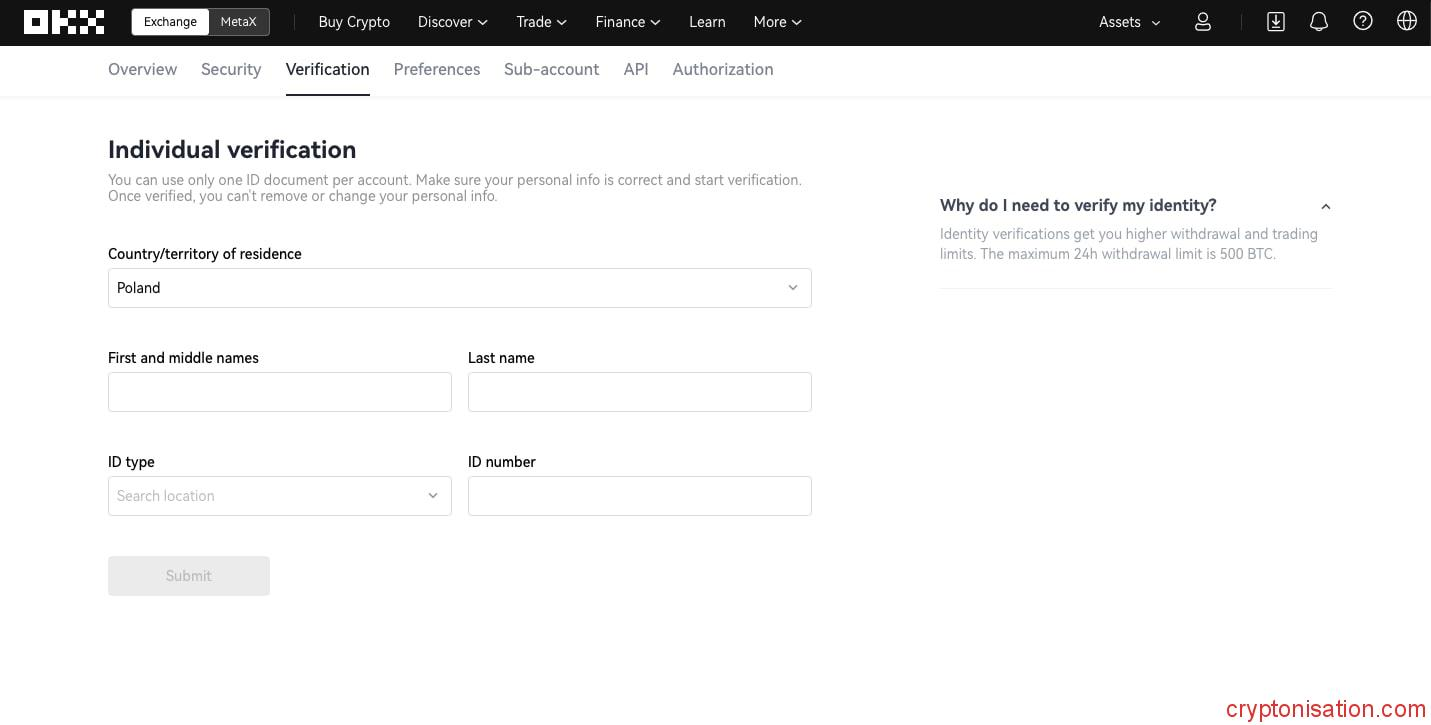Switch to MetaX mode
This screenshot has height=725, width=1431.
[238, 22]
